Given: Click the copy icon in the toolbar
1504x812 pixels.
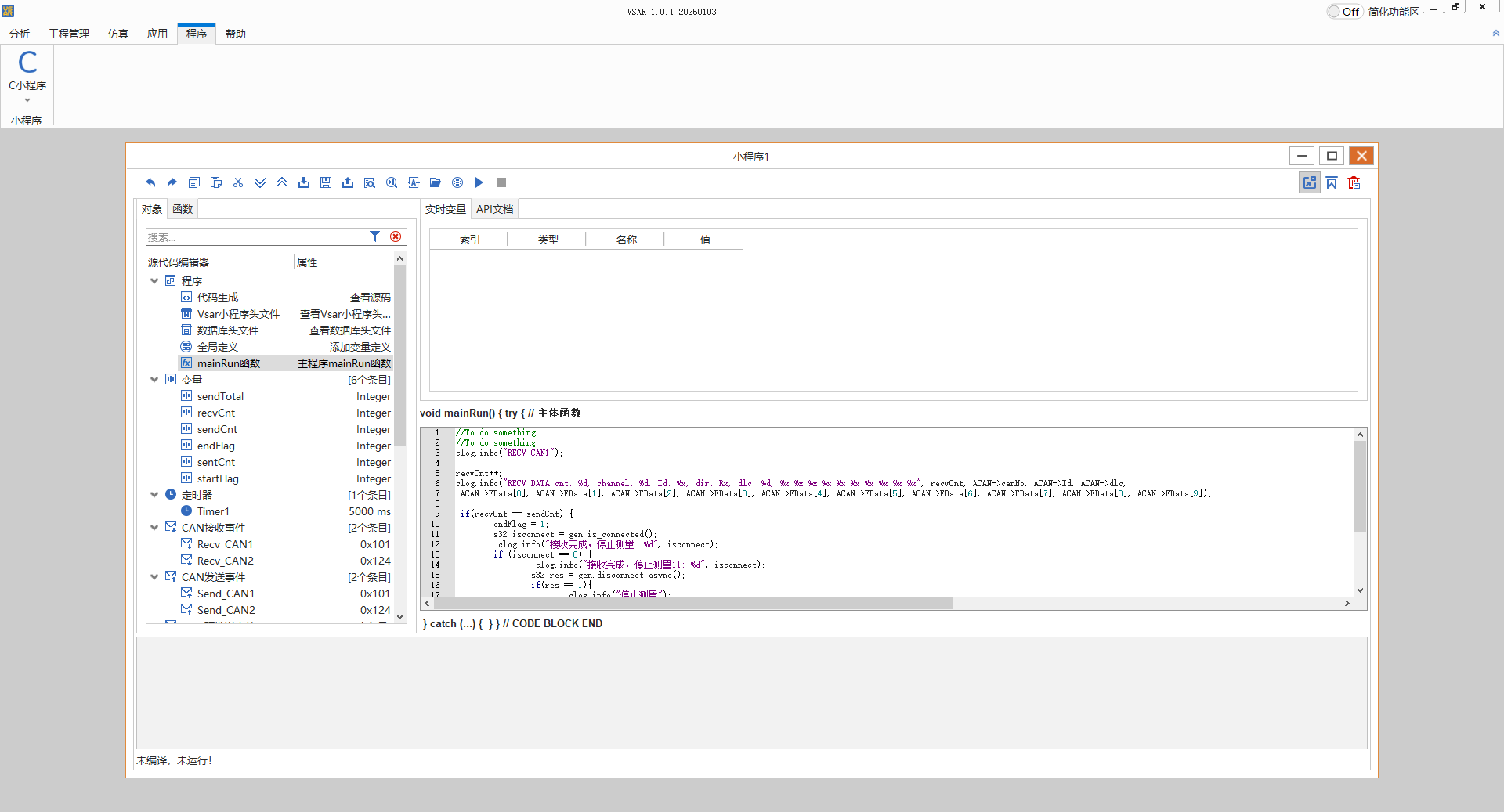Looking at the screenshot, I should [194, 182].
